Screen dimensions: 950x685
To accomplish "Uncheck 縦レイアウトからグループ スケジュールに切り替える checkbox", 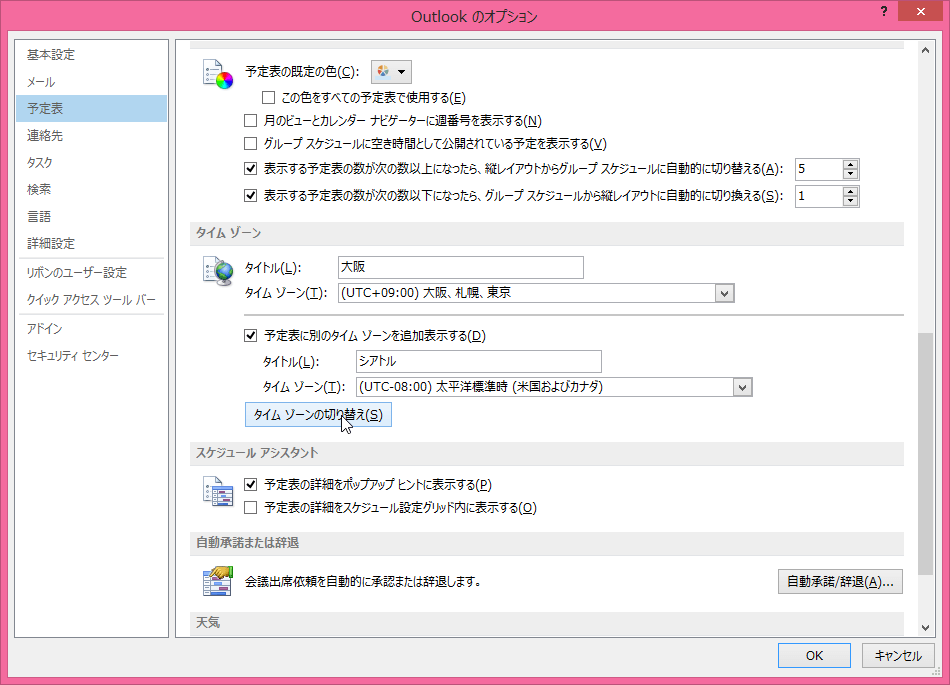I will point(250,169).
